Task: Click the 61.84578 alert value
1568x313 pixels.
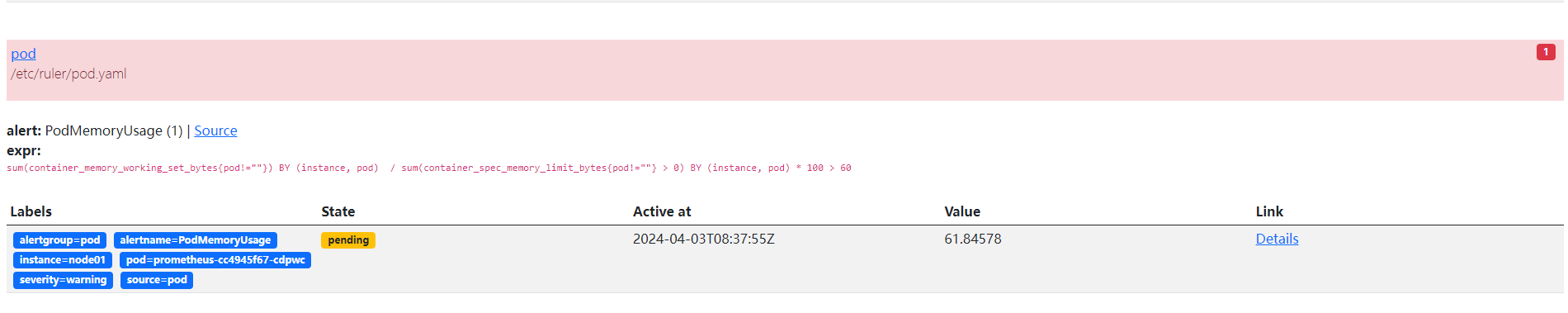Action: coord(973,239)
